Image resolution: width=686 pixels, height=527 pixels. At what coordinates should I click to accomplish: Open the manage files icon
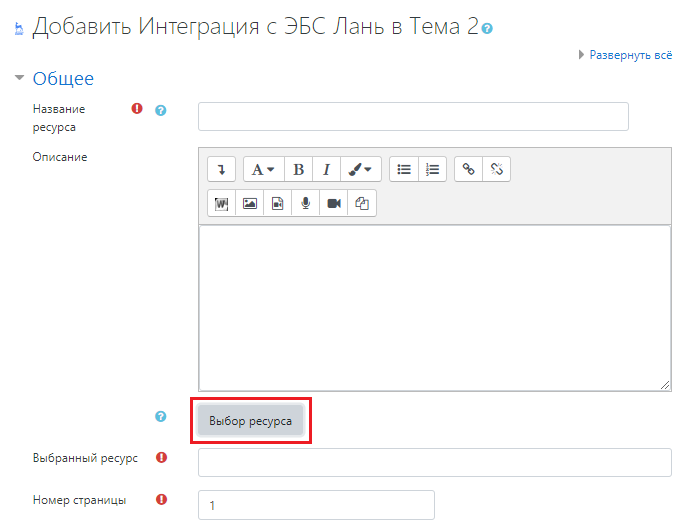point(362,203)
